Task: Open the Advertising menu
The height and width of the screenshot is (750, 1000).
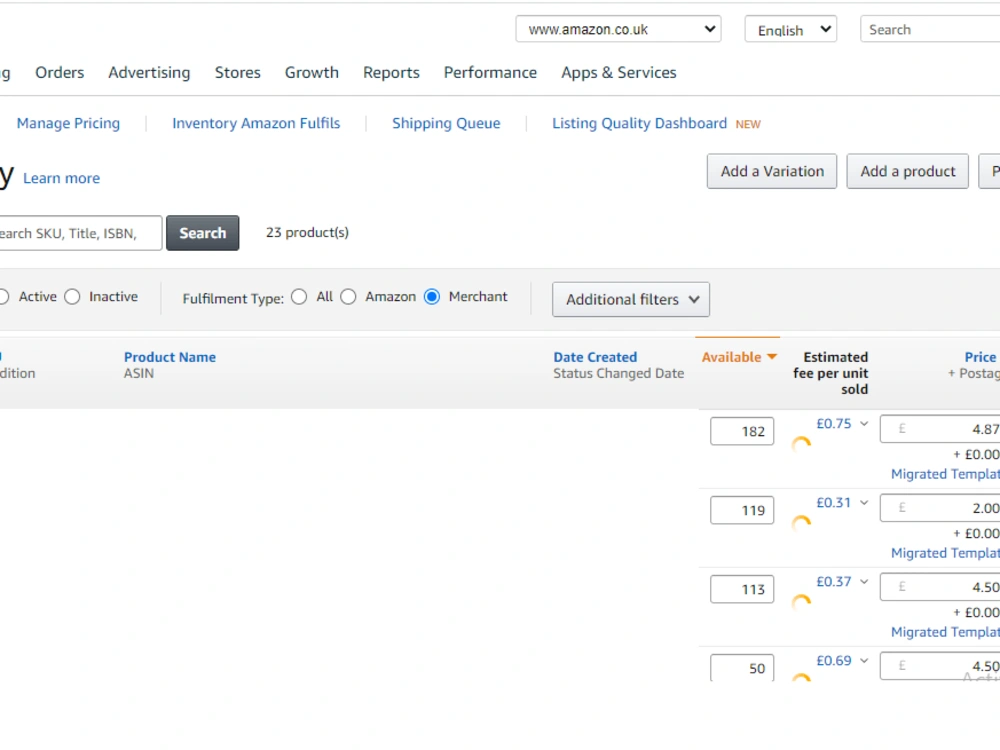Action: [149, 73]
